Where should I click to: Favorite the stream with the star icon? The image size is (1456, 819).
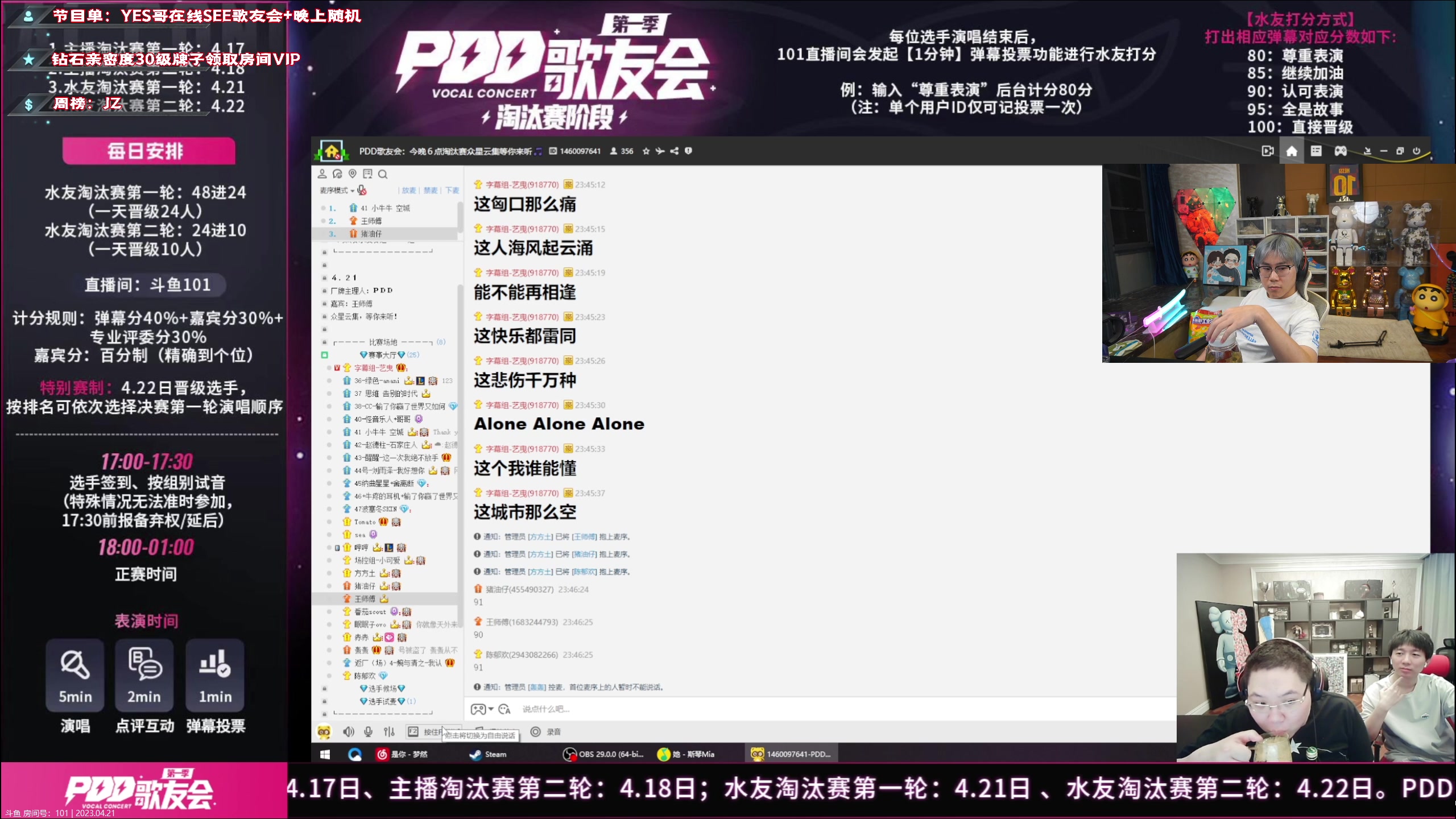click(x=646, y=151)
